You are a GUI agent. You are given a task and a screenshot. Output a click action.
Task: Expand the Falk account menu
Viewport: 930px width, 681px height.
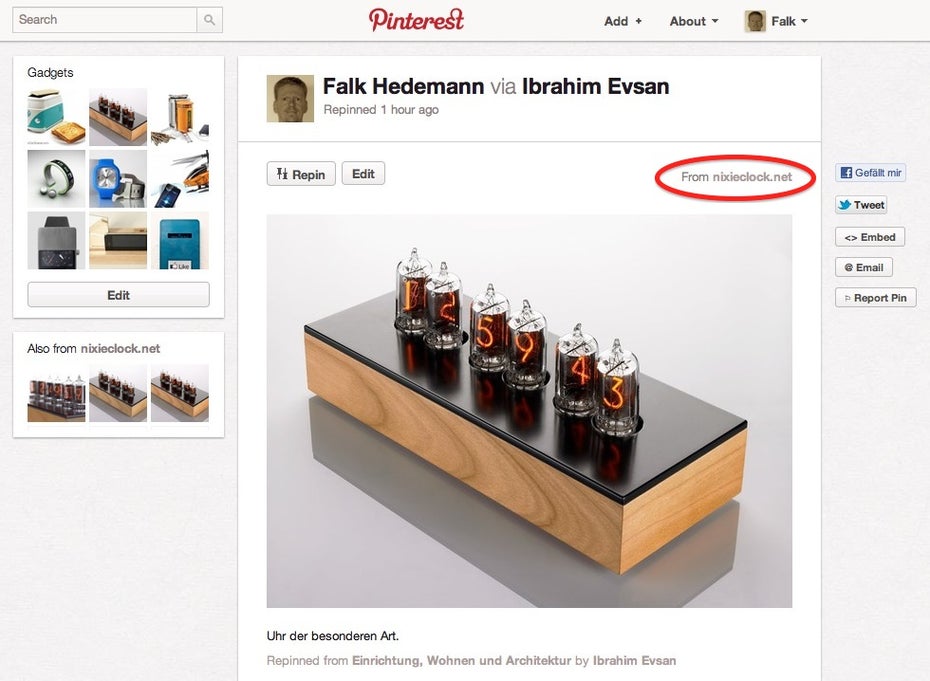coord(776,21)
